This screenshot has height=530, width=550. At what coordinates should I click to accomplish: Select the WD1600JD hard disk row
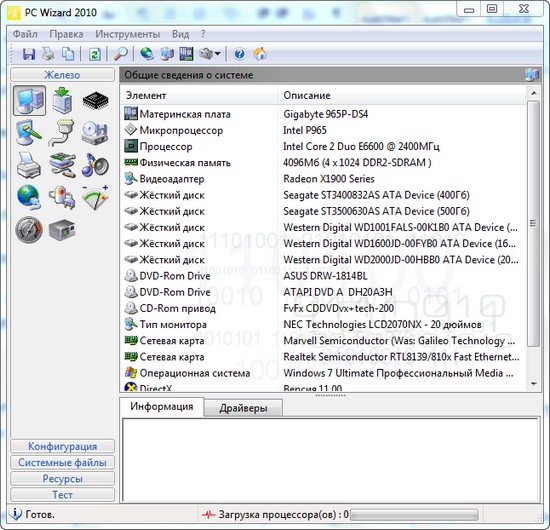click(323, 243)
